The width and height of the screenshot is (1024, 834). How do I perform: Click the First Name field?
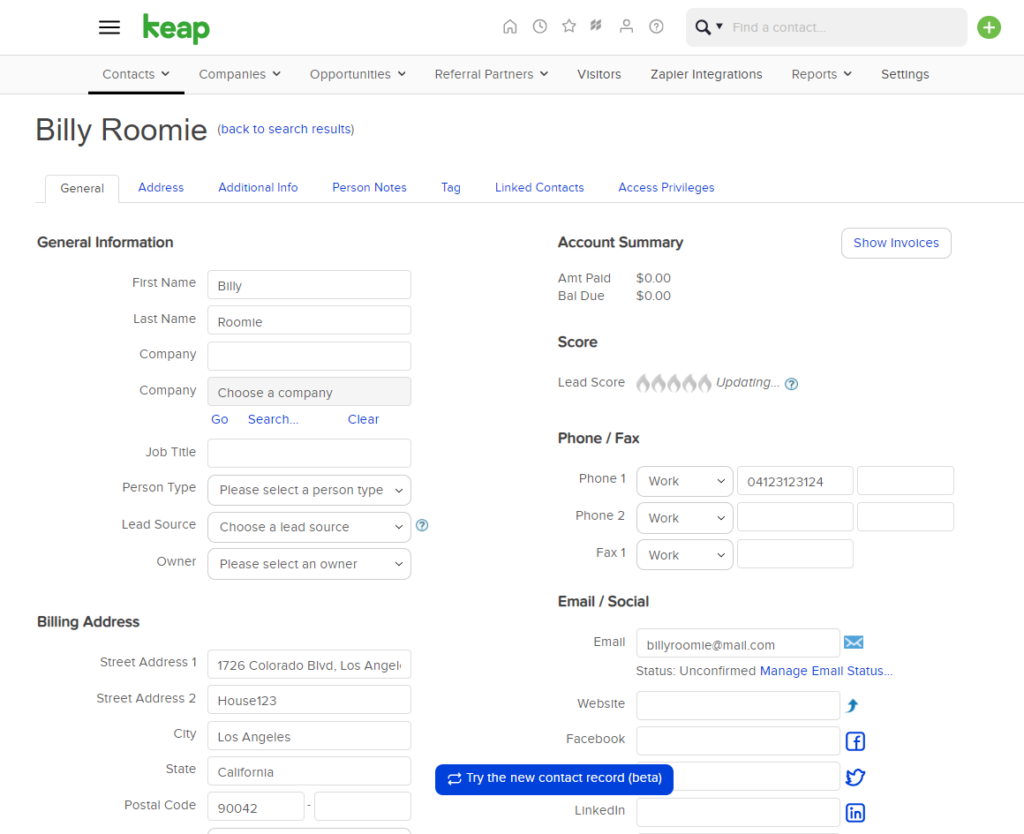309,285
